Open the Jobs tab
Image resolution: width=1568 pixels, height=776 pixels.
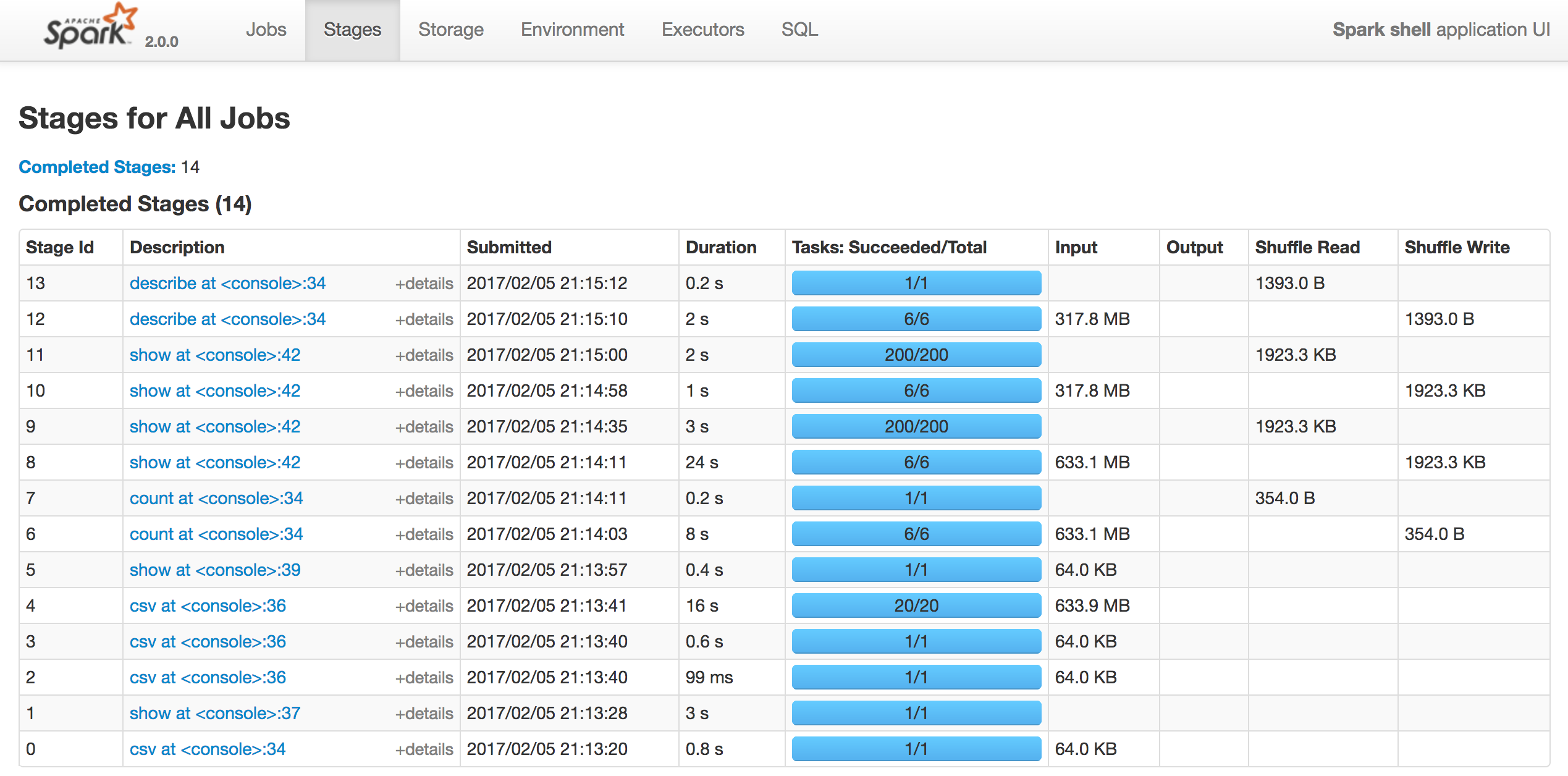click(x=266, y=30)
